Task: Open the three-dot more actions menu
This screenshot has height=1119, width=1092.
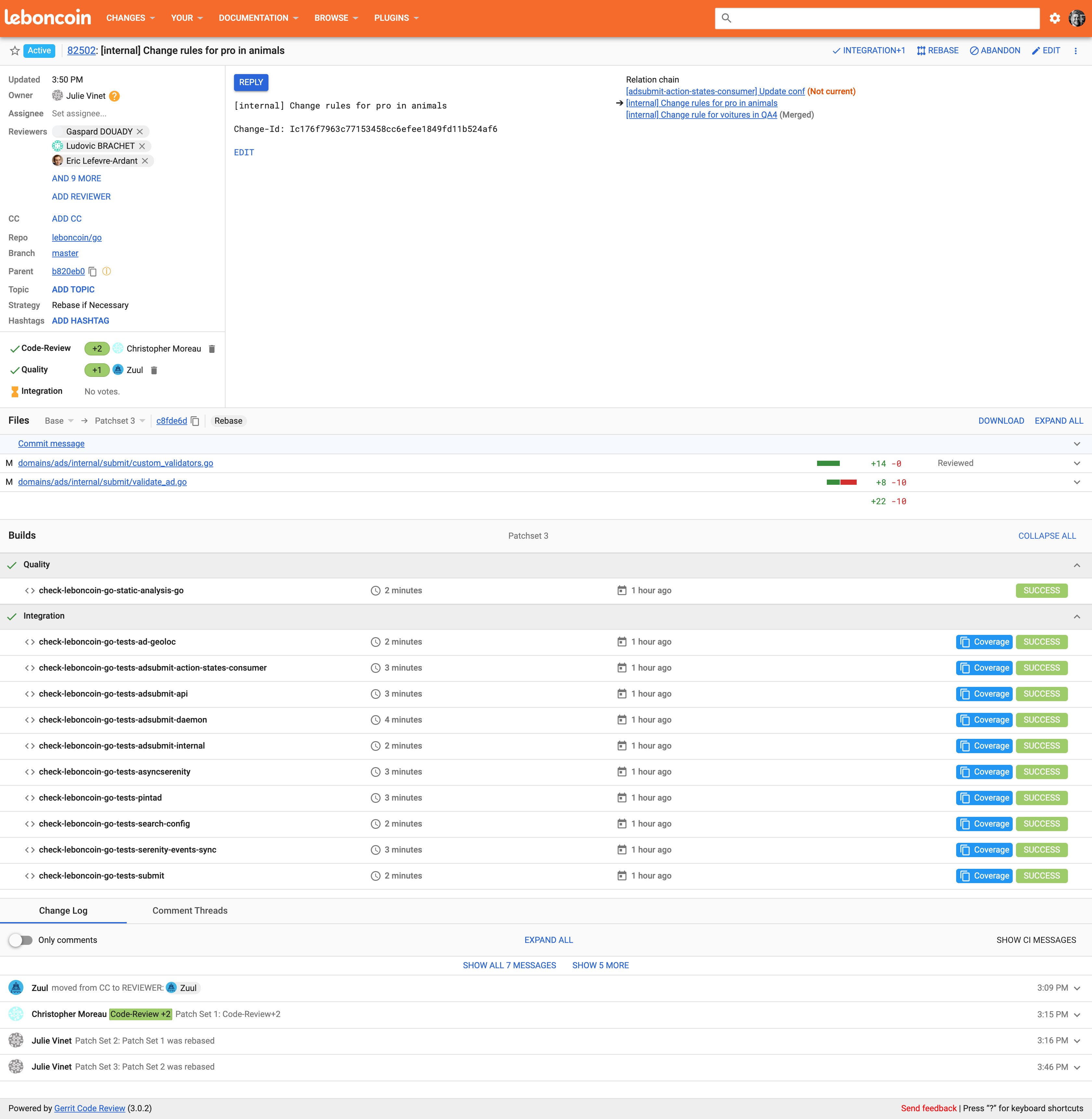Action: coord(1075,51)
